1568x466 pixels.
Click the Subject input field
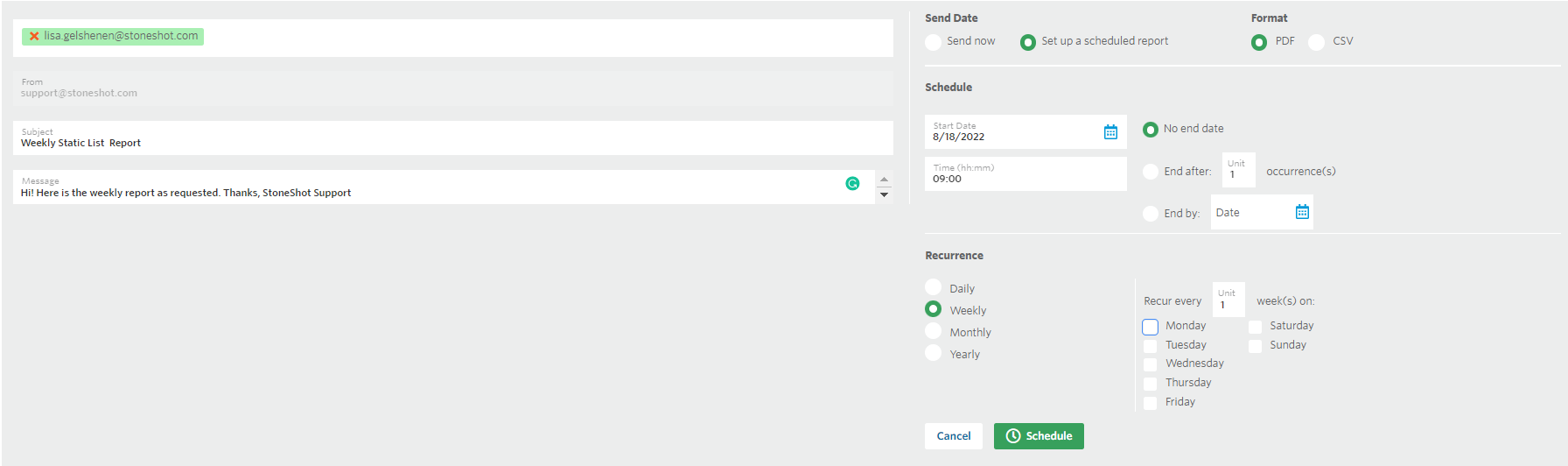[453, 138]
